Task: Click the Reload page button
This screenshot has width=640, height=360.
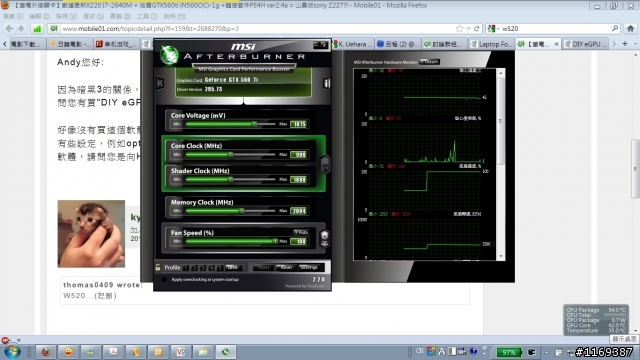Action: pyautogui.click(x=476, y=29)
